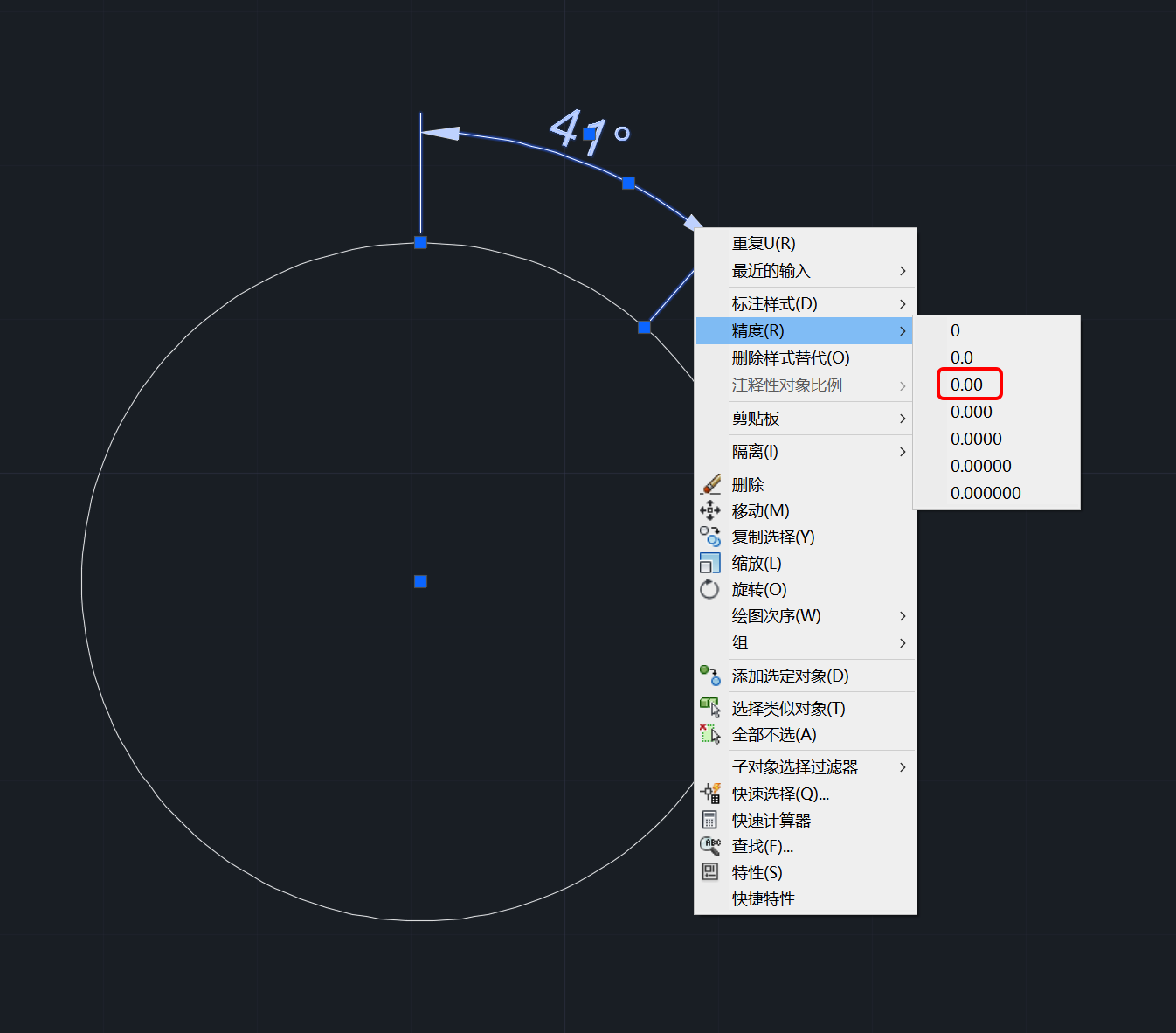Click the rotate icon beside 旋转(O)
This screenshot has width=1176, height=1033.
710,589
